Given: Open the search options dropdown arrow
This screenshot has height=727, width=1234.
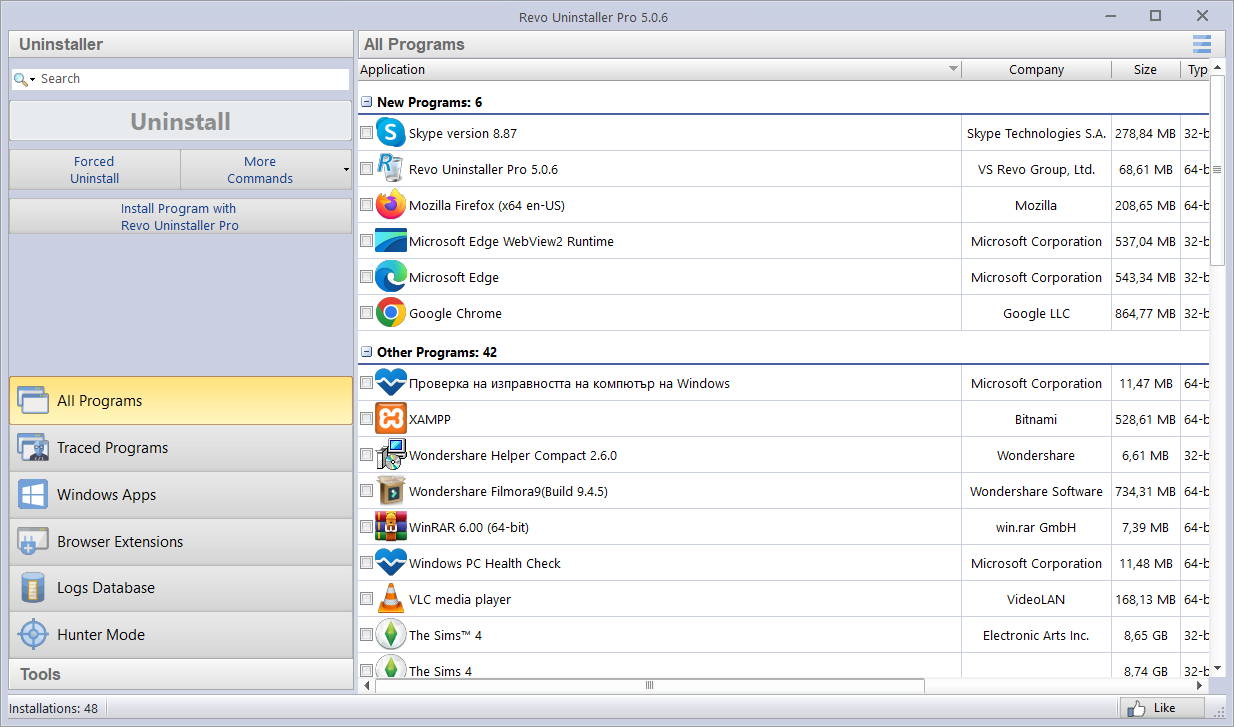Looking at the screenshot, I should point(33,79).
